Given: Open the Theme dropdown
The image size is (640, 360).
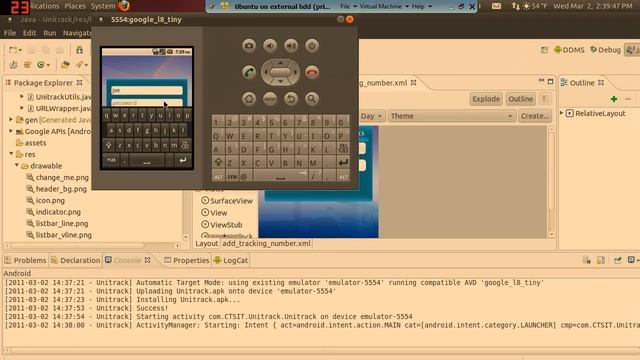Looking at the screenshot, I should 451,116.
